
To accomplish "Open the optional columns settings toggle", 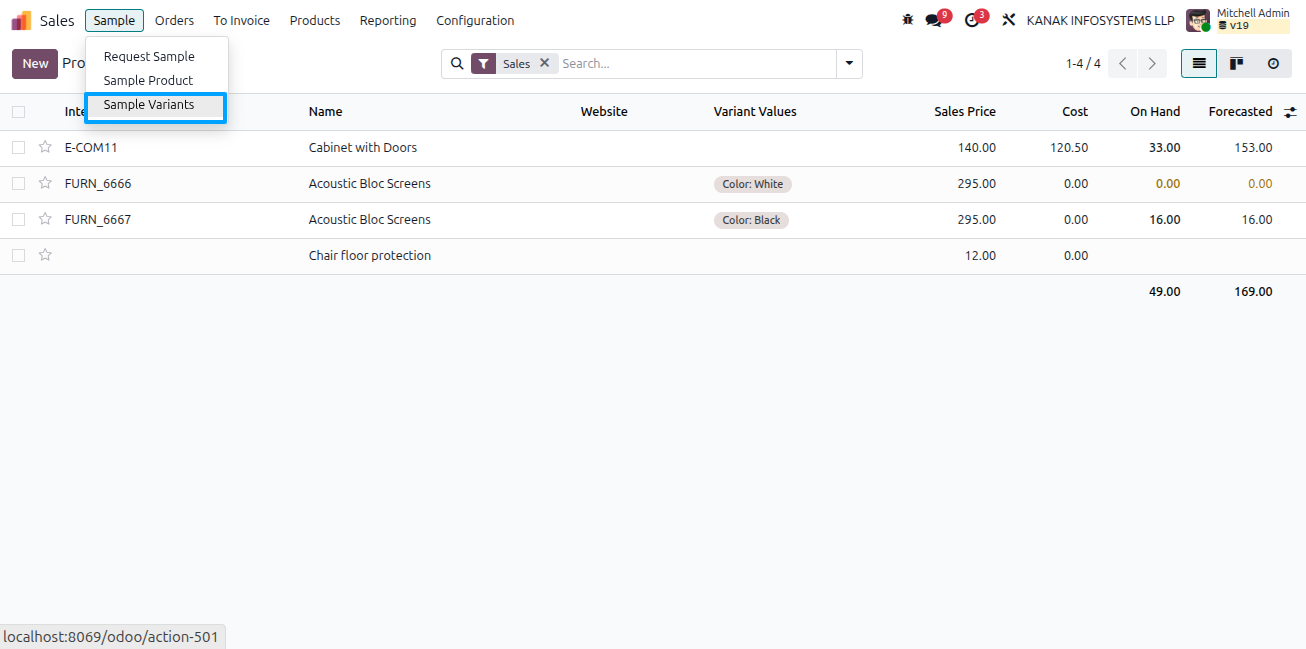I will click(x=1290, y=112).
